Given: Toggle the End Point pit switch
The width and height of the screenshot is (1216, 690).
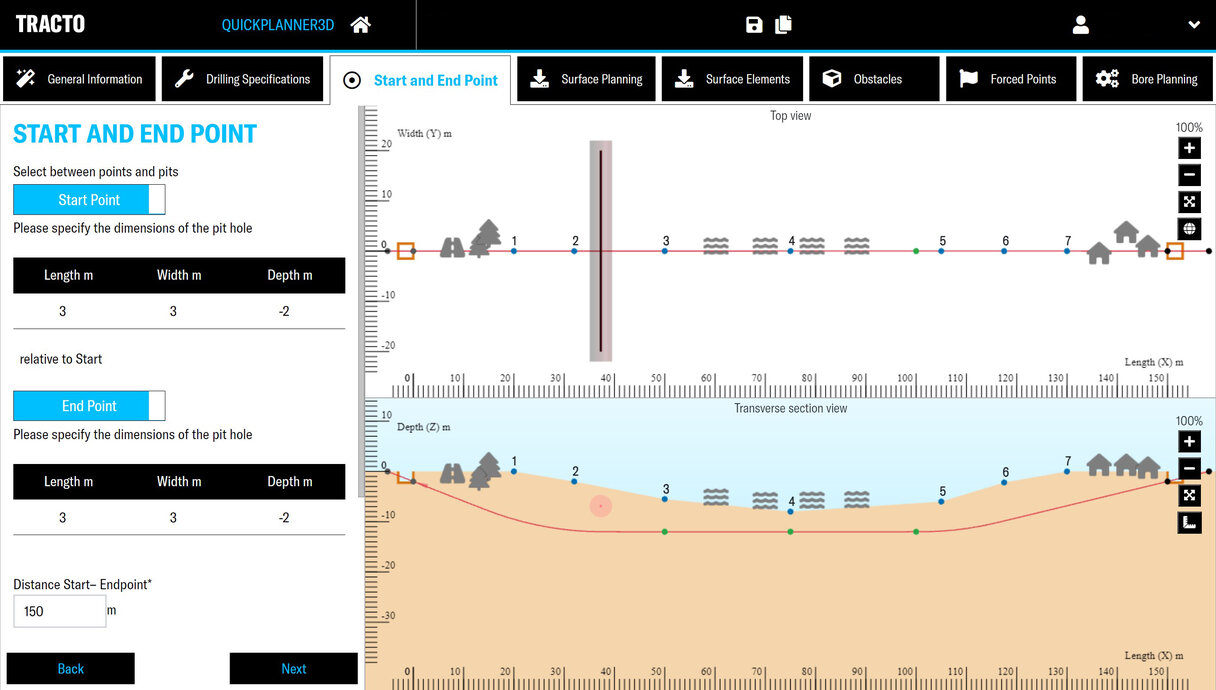Looking at the screenshot, I should click(x=89, y=406).
